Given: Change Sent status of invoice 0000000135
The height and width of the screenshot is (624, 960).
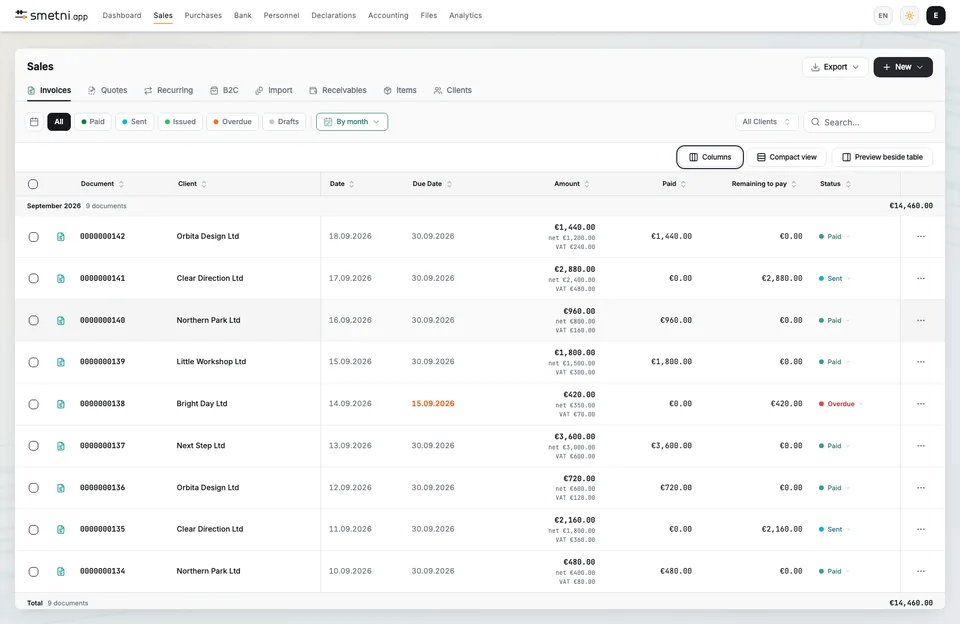Looking at the screenshot, I should click(834, 530).
